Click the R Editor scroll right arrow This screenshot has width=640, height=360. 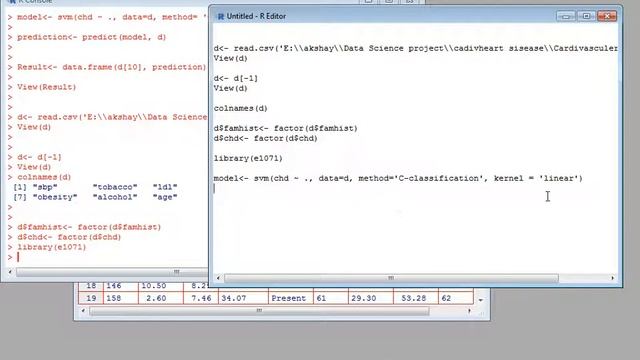[x=612, y=278]
